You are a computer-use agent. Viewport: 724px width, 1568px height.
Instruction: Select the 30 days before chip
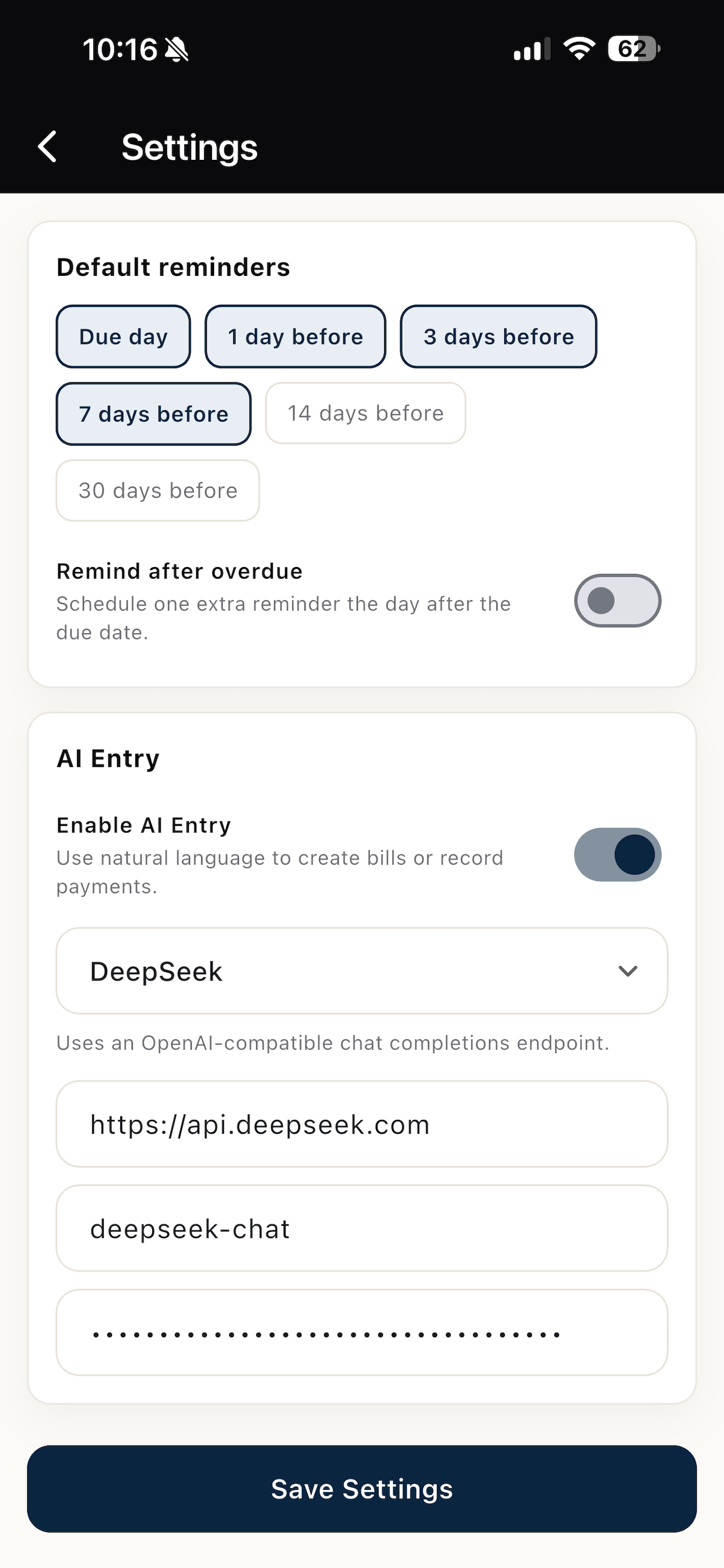coord(157,491)
